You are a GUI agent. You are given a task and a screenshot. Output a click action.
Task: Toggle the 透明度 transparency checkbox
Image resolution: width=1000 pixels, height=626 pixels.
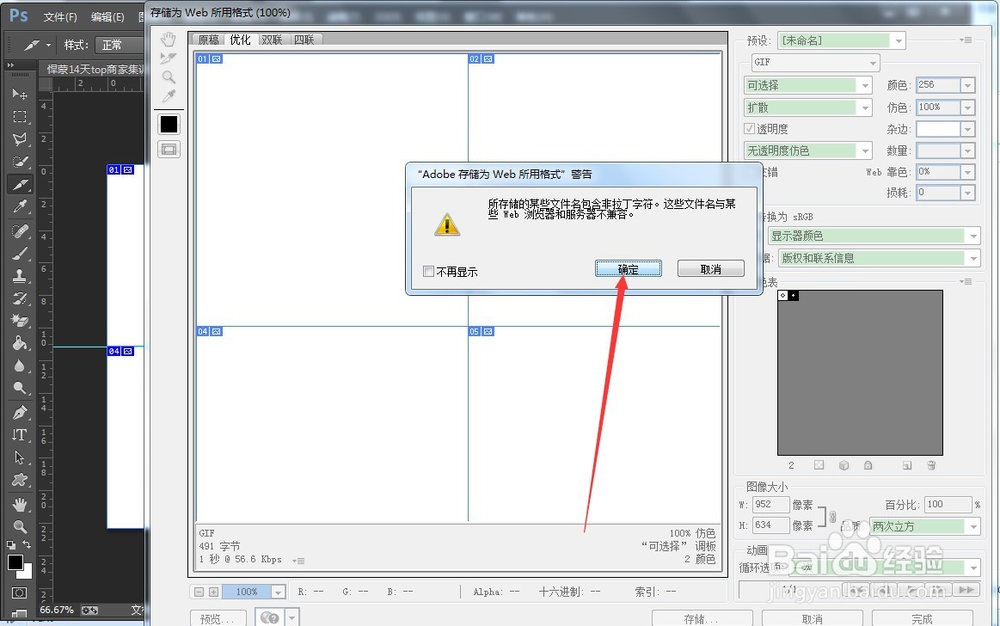749,129
